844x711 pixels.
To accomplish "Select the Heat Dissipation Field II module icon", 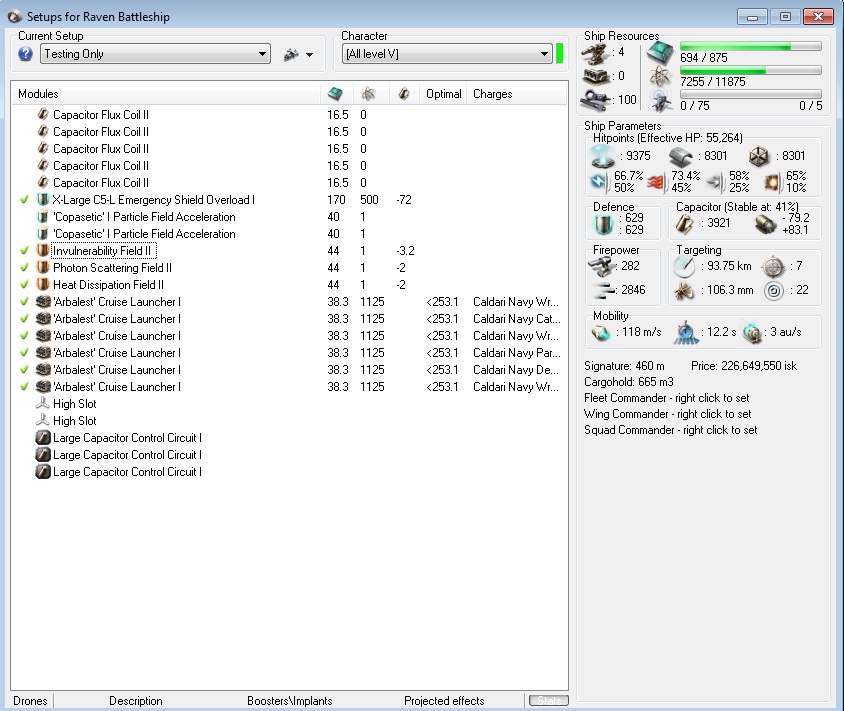I will coord(43,284).
